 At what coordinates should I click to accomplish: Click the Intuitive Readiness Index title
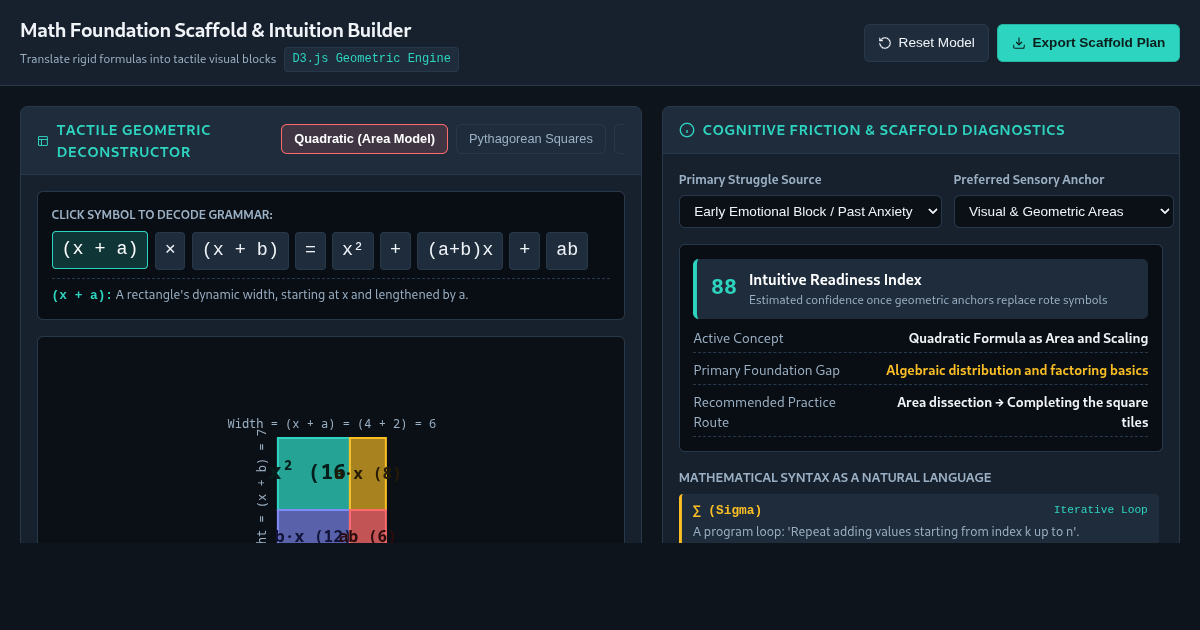835,280
